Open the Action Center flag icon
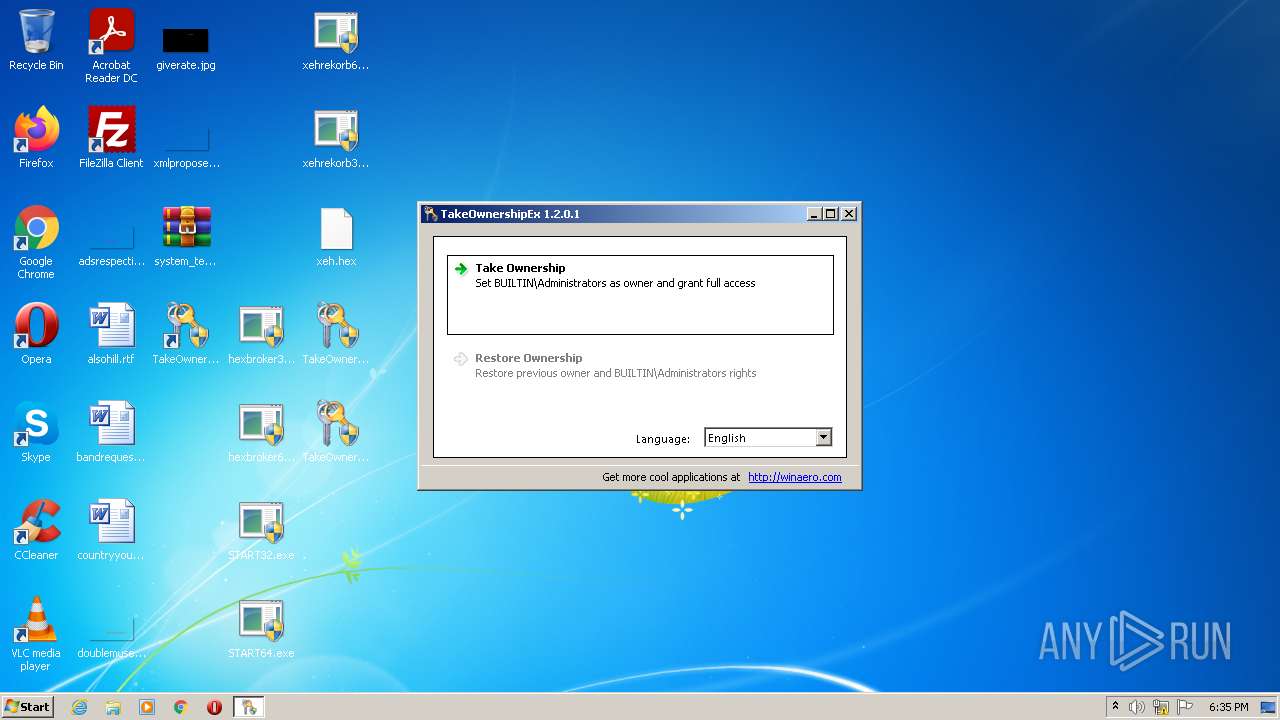The width and height of the screenshot is (1280, 720). (1185, 707)
